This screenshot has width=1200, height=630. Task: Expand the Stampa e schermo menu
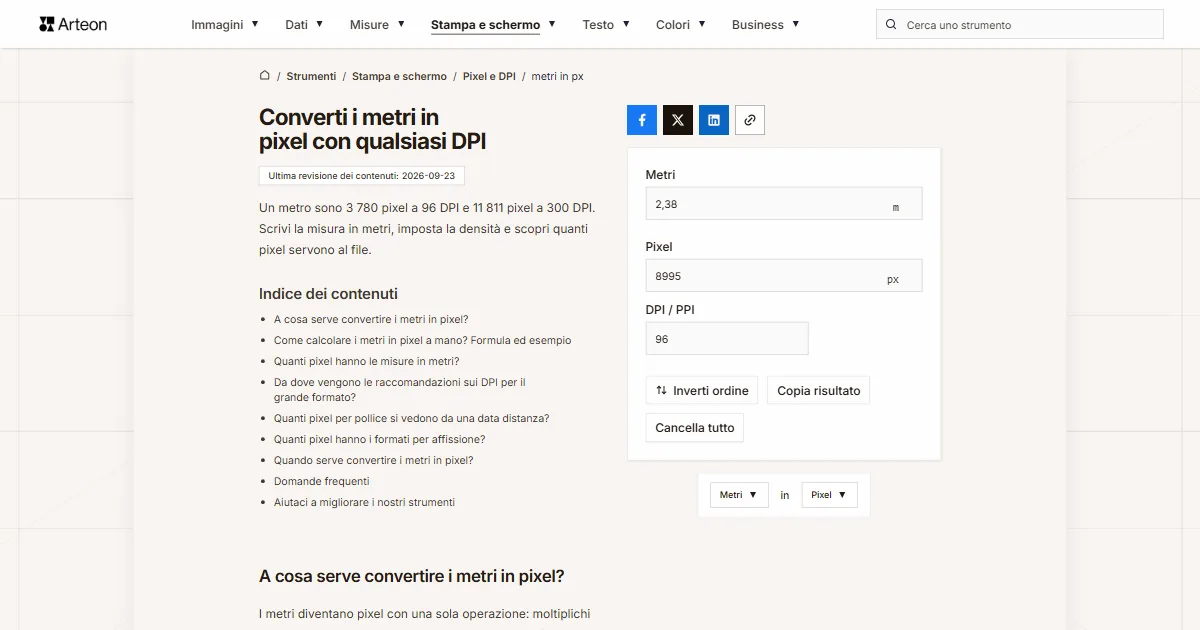(493, 25)
